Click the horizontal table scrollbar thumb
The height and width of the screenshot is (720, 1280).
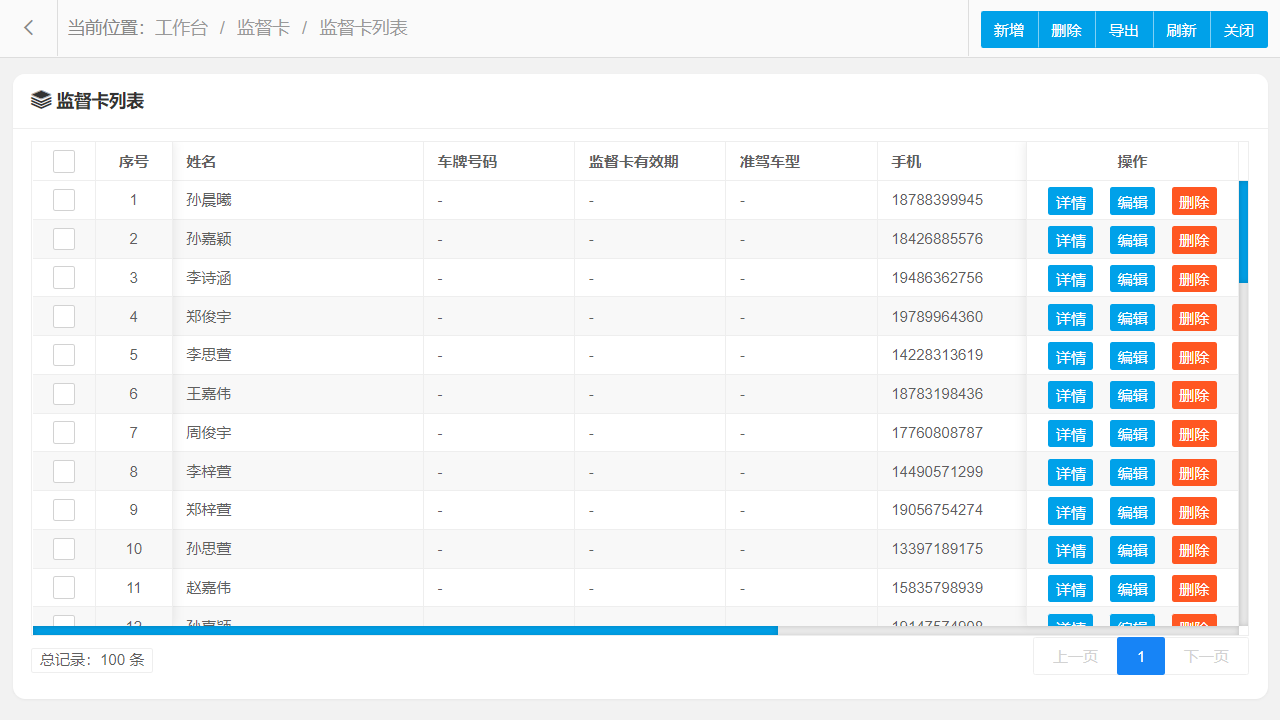click(x=405, y=630)
